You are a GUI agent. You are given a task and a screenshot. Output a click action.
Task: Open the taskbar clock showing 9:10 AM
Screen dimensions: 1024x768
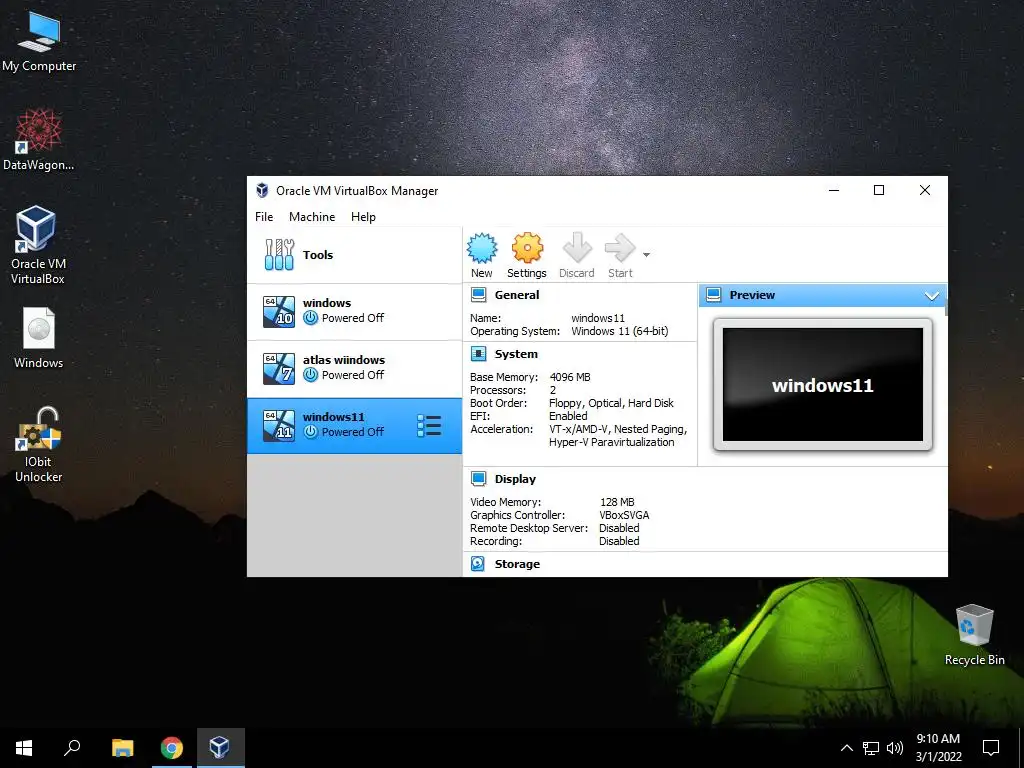938,748
